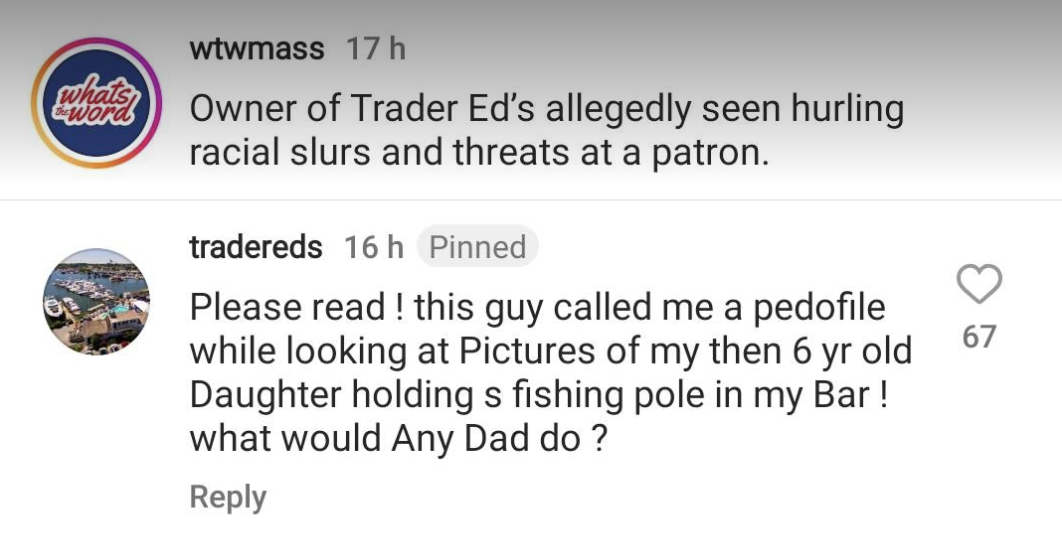The width and height of the screenshot is (1062, 538).
Task: Click the caption line starting "Owner of"
Action: [546, 109]
